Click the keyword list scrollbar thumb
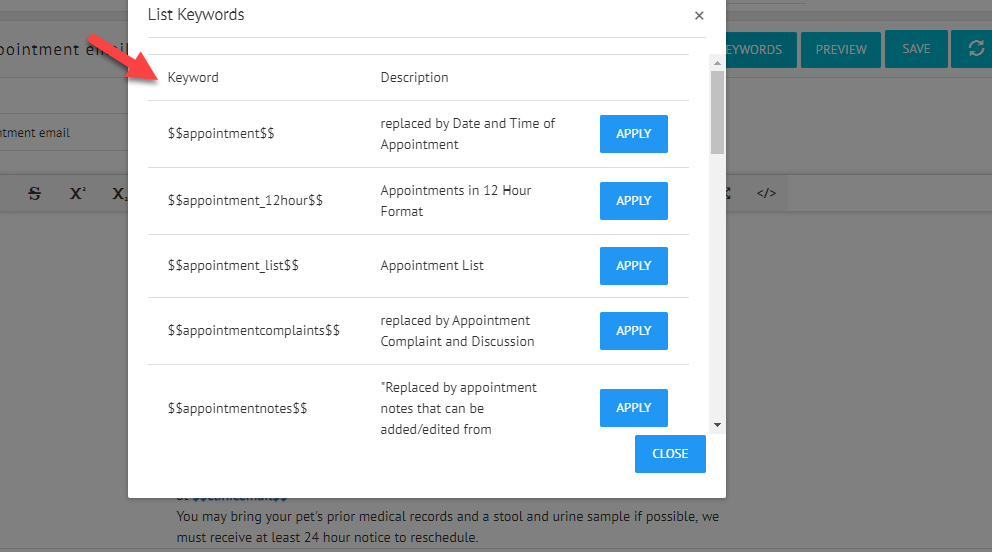This screenshot has width=992, height=552. click(x=717, y=112)
